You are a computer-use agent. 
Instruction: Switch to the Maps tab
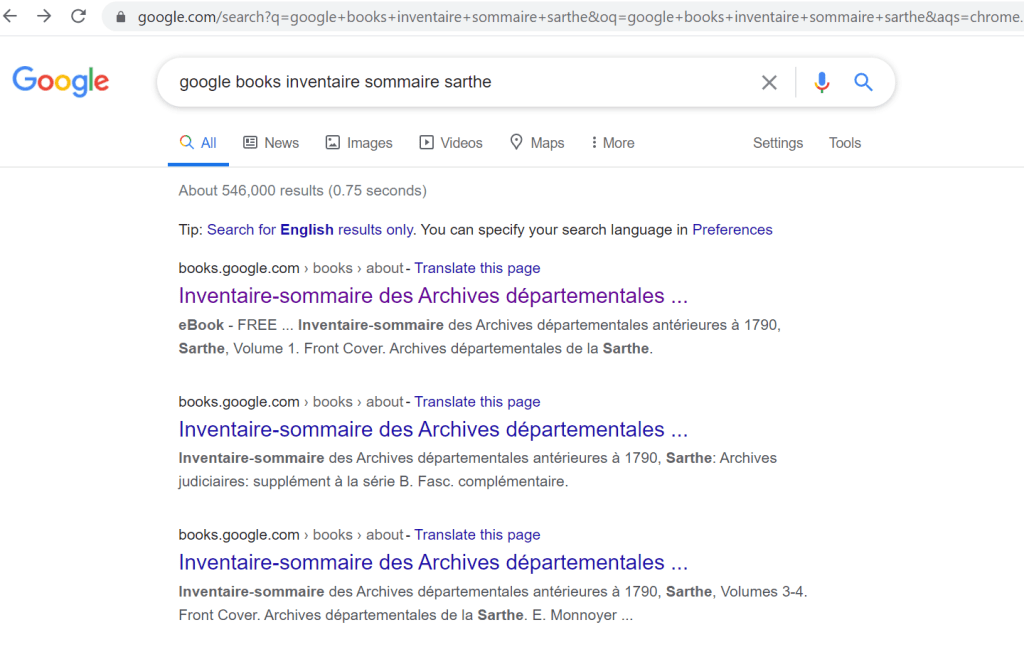click(x=537, y=143)
